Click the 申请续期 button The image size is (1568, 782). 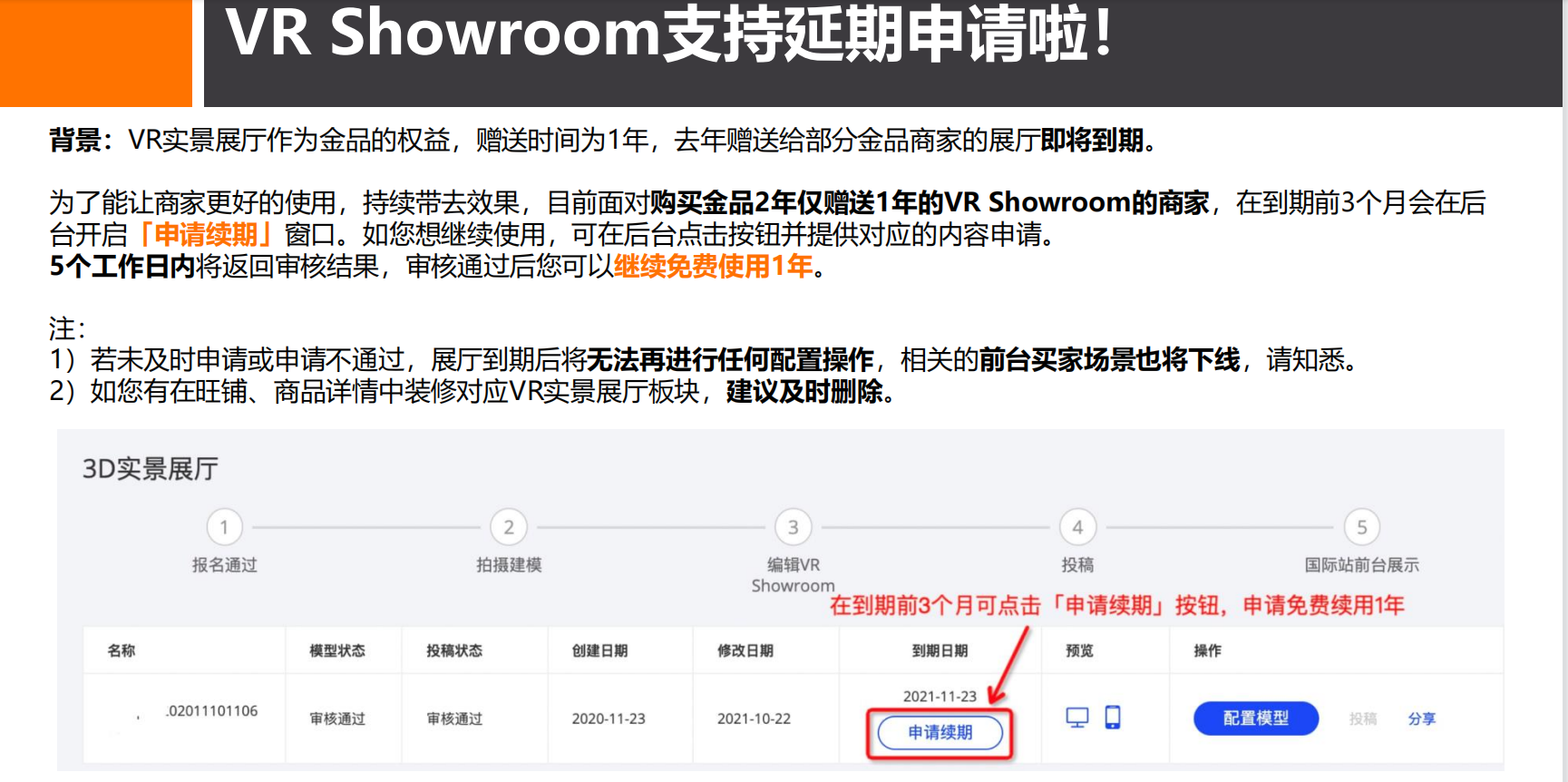tap(940, 732)
